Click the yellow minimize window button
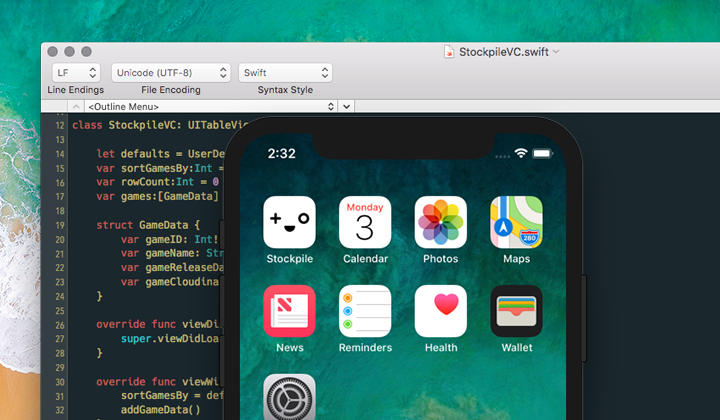The height and width of the screenshot is (420, 720). coord(71,51)
